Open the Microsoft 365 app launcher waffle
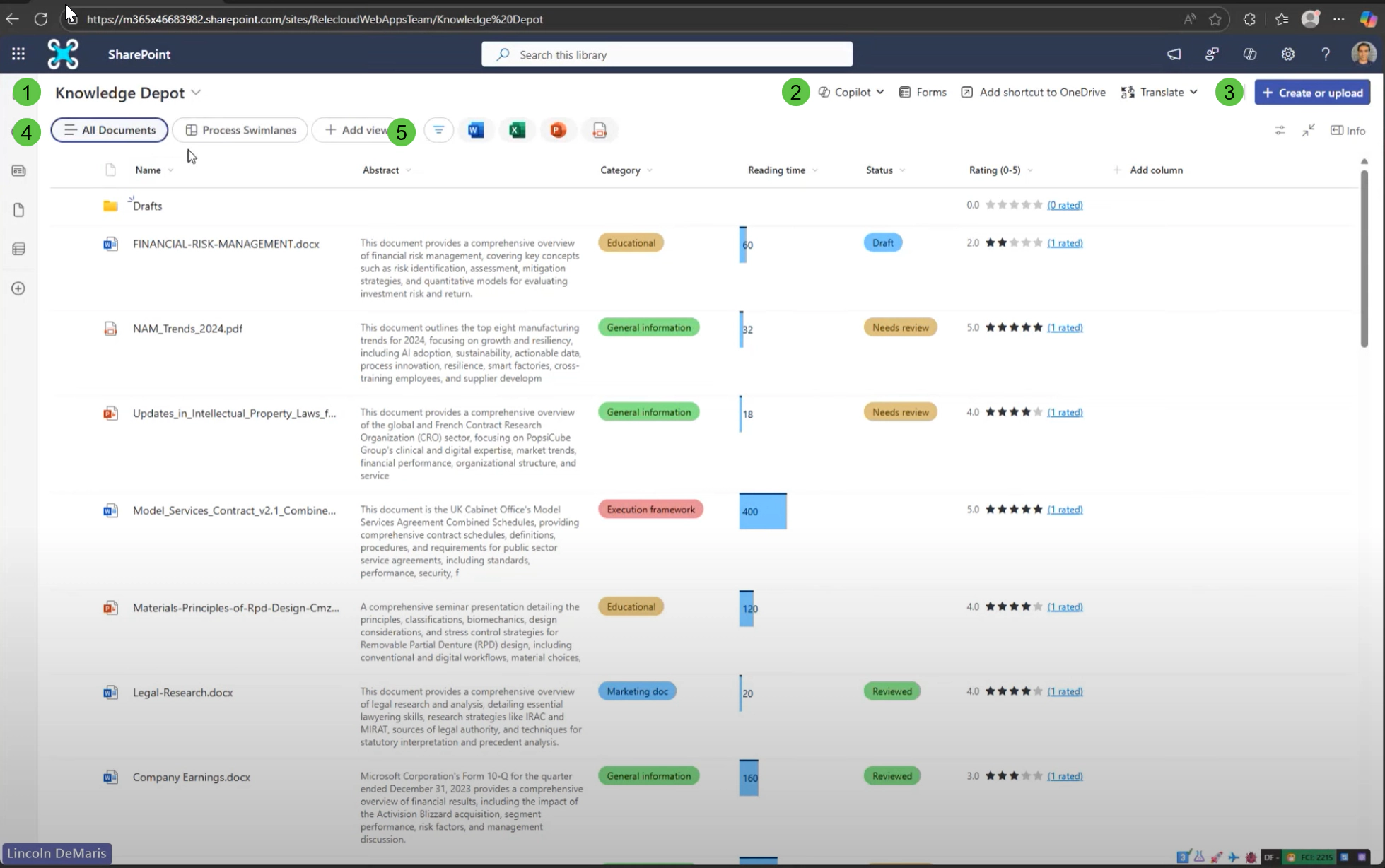1385x868 pixels. (18, 54)
